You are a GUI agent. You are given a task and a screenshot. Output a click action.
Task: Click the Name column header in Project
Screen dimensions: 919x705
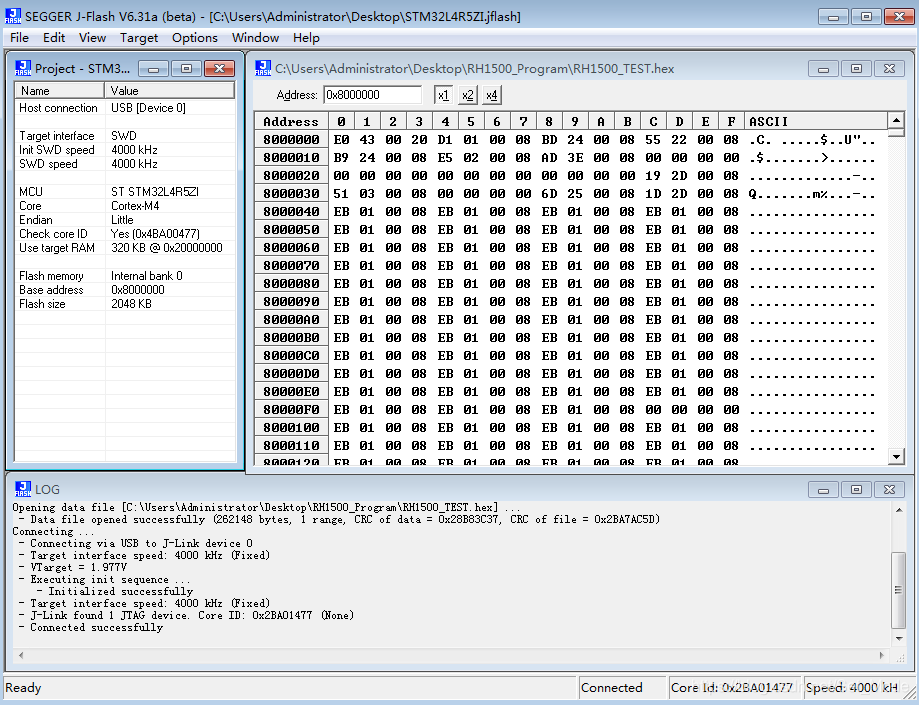tap(59, 91)
